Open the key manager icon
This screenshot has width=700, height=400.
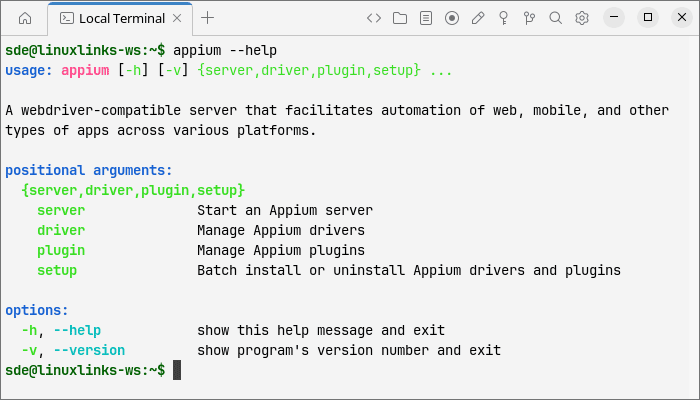504,18
